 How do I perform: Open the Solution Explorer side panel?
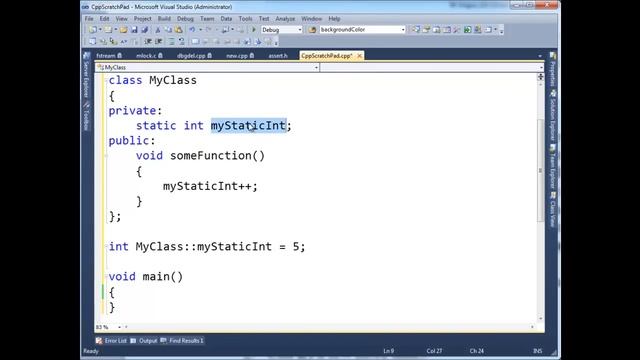pyautogui.click(x=553, y=115)
